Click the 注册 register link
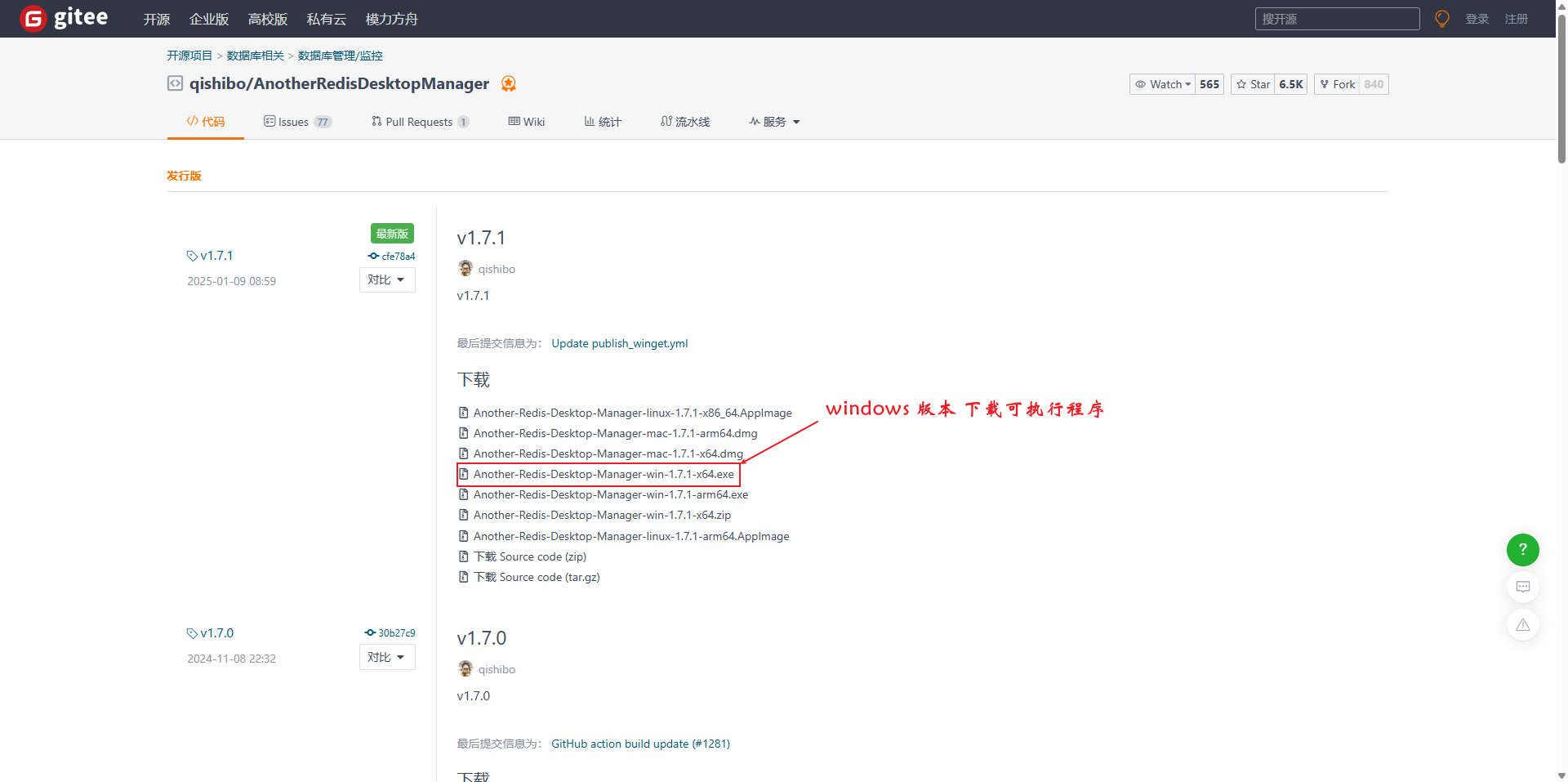This screenshot has height=782, width=1568. tap(1517, 19)
